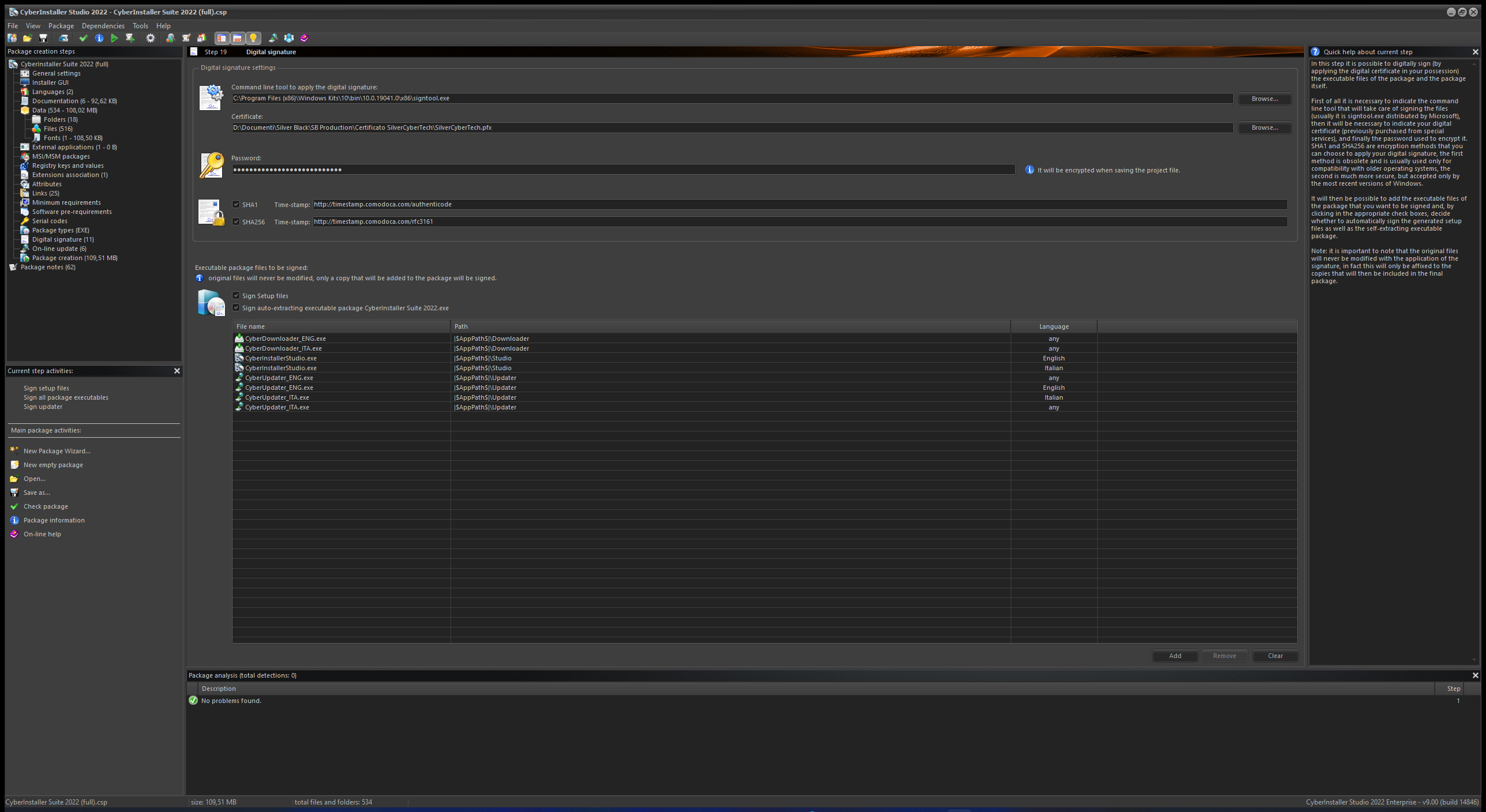Click the Add button below the file list
The image size is (1486, 812).
point(1175,656)
